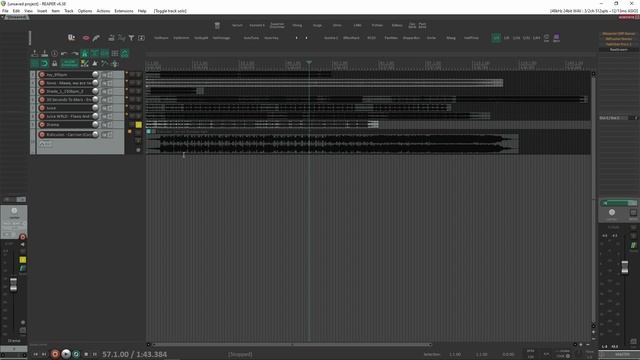This screenshot has width=640, height=360.
Task: Click the 57.1.00 / 1:43.384 time display
Action: click(134, 354)
